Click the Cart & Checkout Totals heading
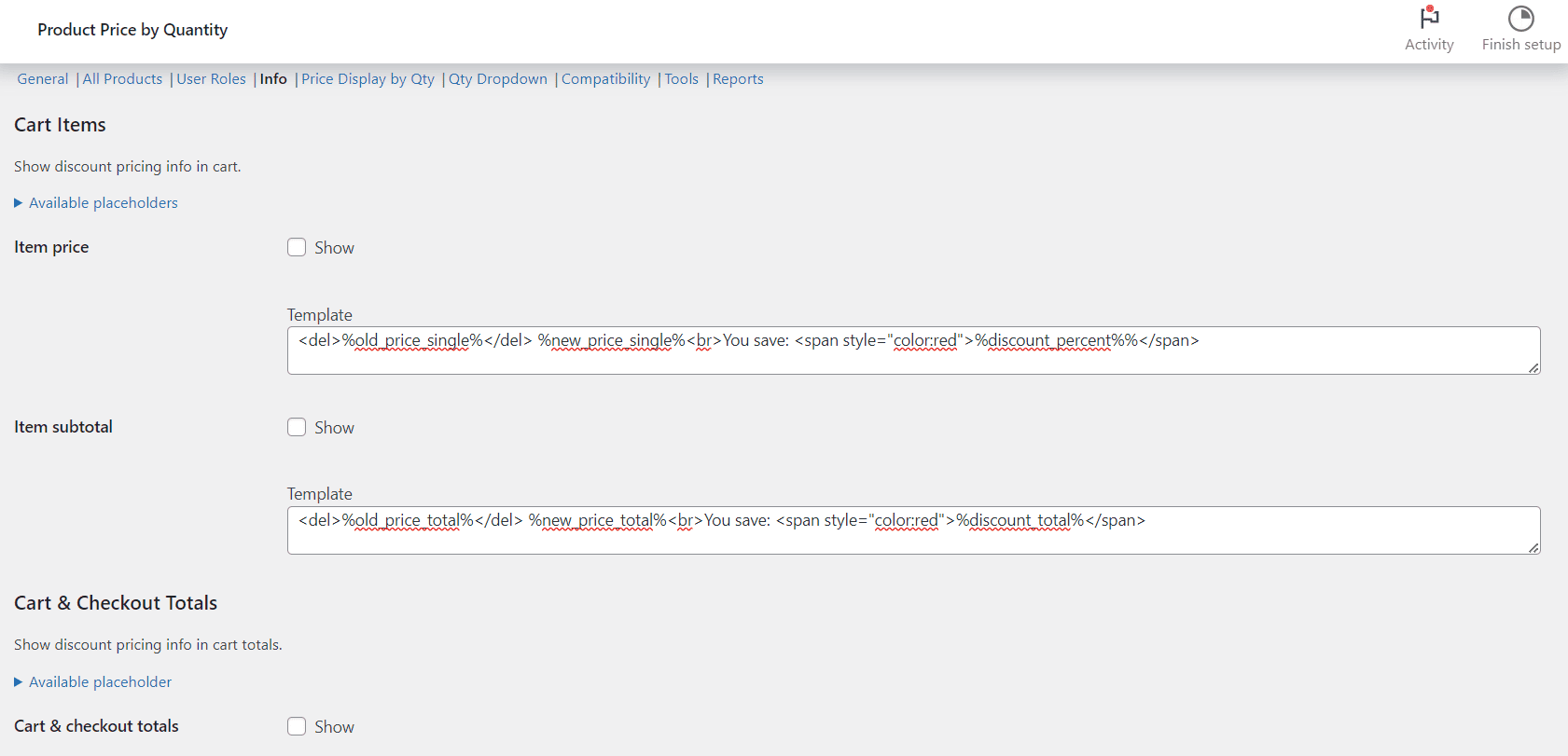This screenshot has width=1568, height=756. 116,603
